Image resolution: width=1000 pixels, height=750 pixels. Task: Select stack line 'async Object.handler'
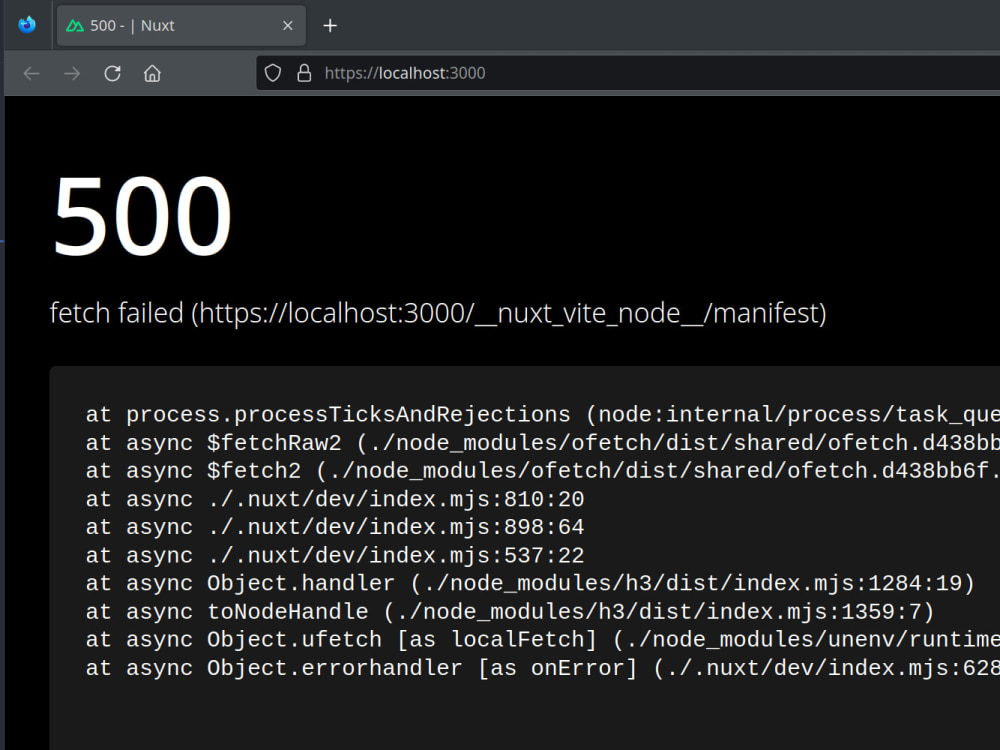531,584
